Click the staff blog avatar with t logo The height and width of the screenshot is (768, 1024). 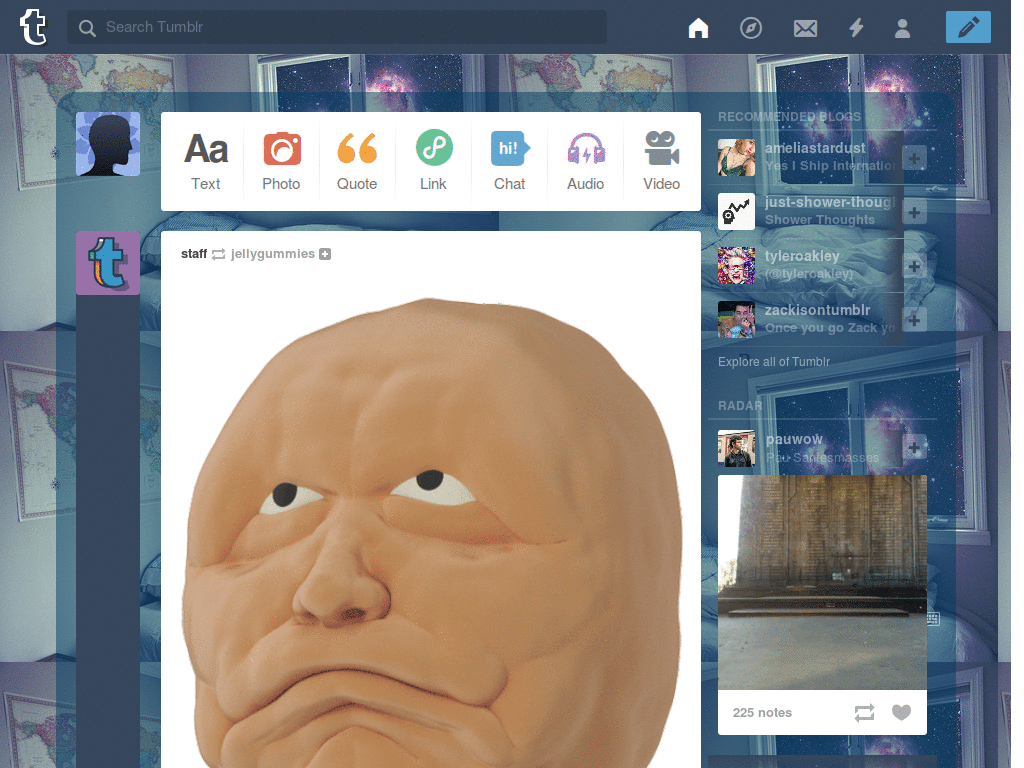(x=108, y=263)
